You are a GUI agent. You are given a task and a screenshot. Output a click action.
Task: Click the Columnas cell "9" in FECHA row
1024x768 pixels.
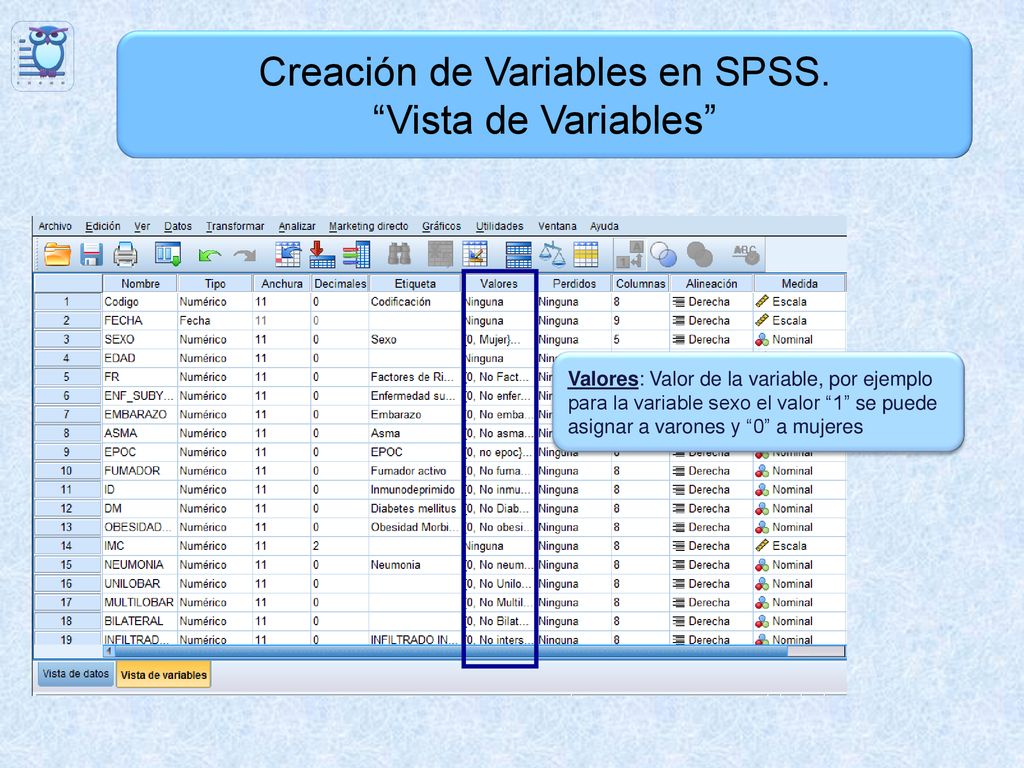tap(640, 321)
